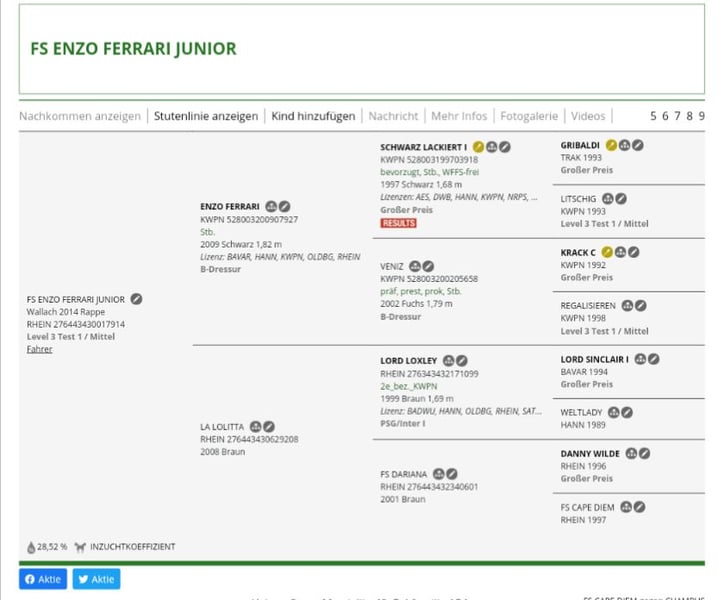Open DANNY WILDE offspring group icon
The height and width of the screenshot is (600, 718).
coord(631,453)
